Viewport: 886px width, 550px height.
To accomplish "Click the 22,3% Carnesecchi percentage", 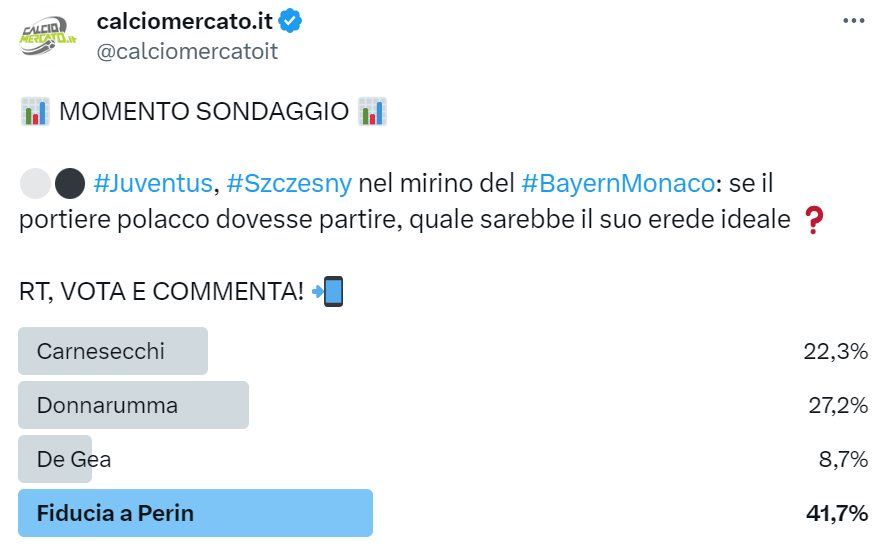I will [x=836, y=351].
